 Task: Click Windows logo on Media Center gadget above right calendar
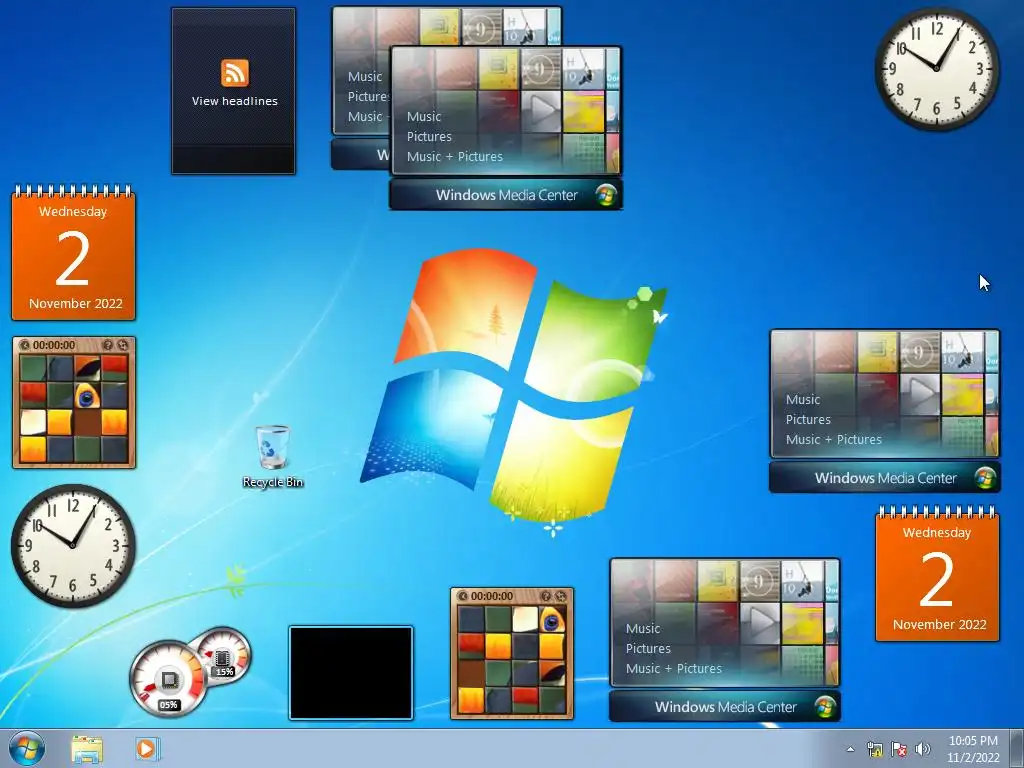(x=985, y=478)
